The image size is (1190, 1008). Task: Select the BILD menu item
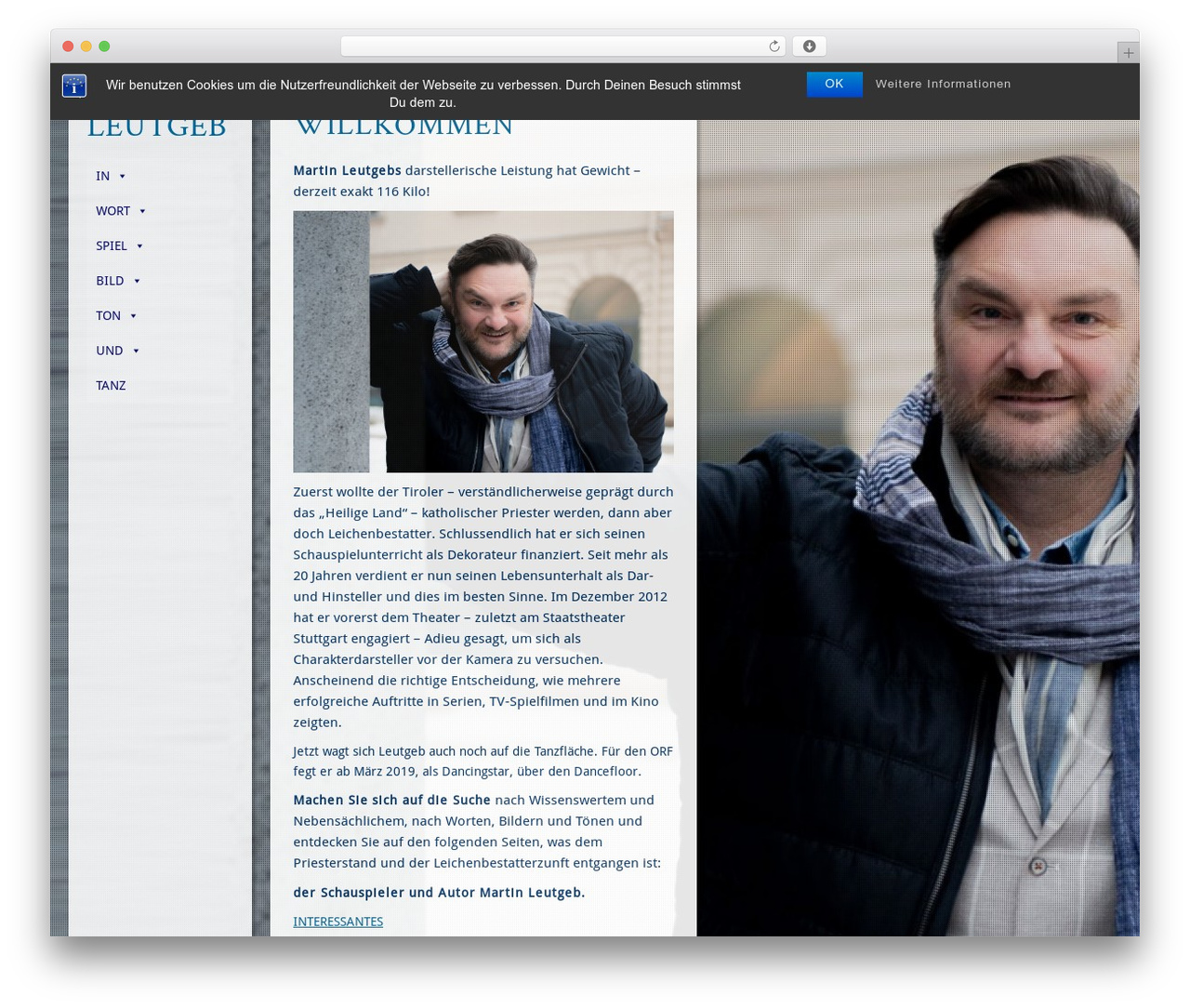110,281
